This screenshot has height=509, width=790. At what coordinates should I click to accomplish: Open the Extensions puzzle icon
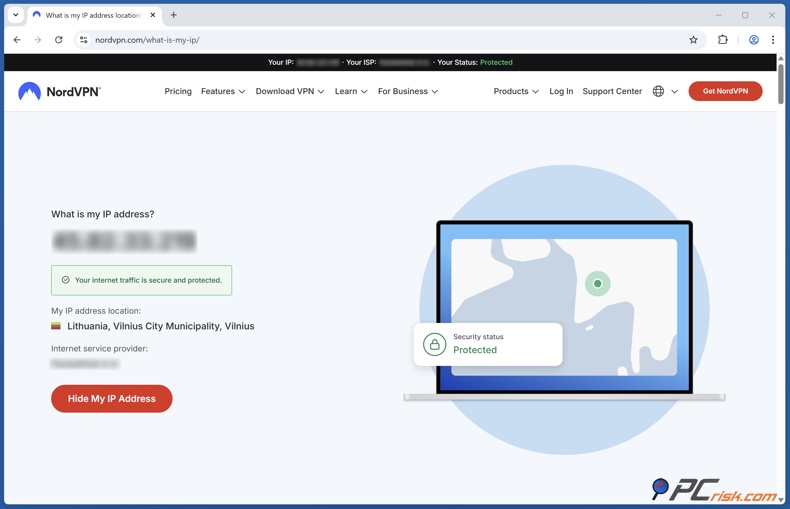pyautogui.click(x=722, y=40)
